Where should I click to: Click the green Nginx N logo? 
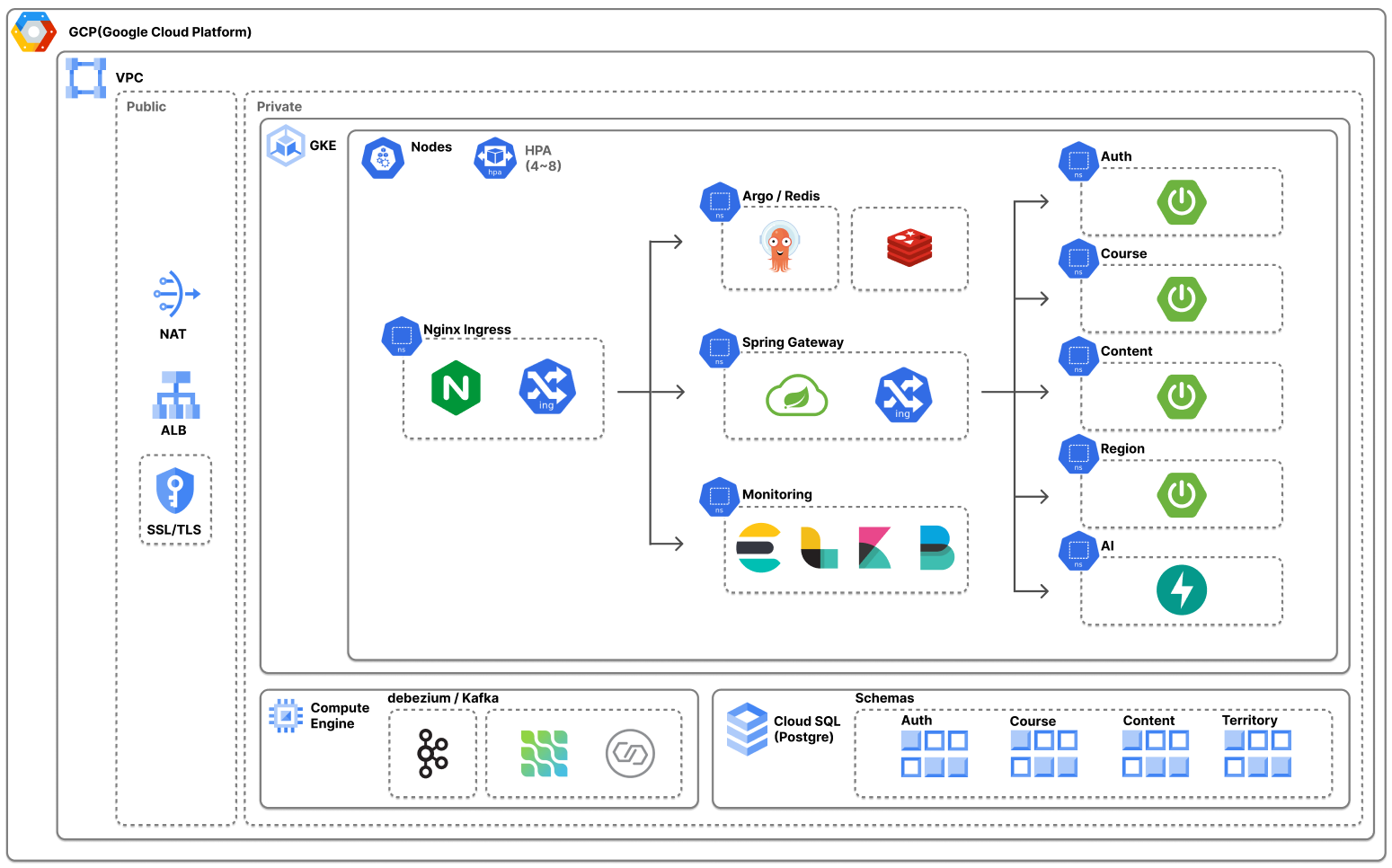[x=457, y=388]
